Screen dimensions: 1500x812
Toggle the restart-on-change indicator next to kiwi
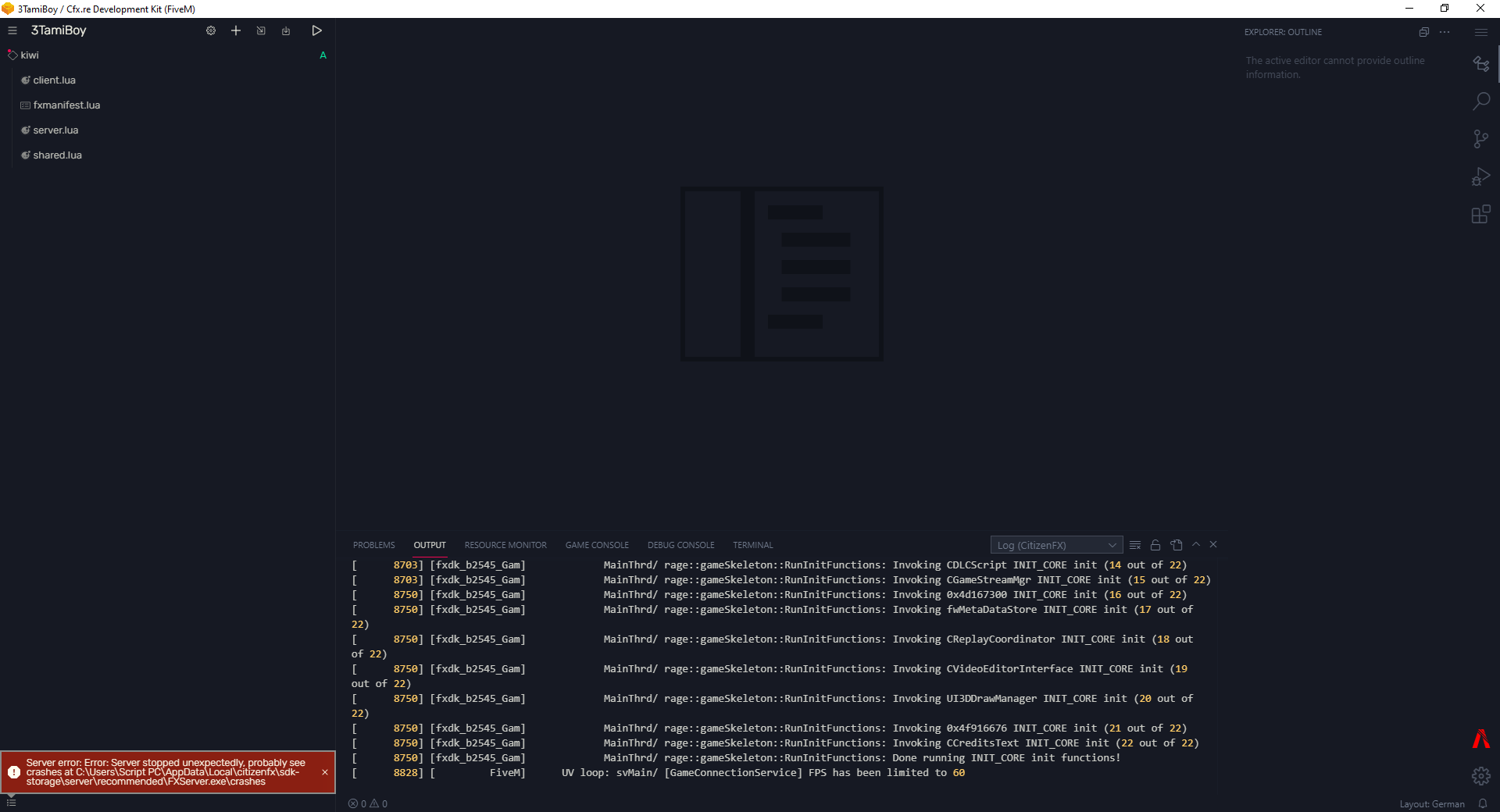(323, 55)
